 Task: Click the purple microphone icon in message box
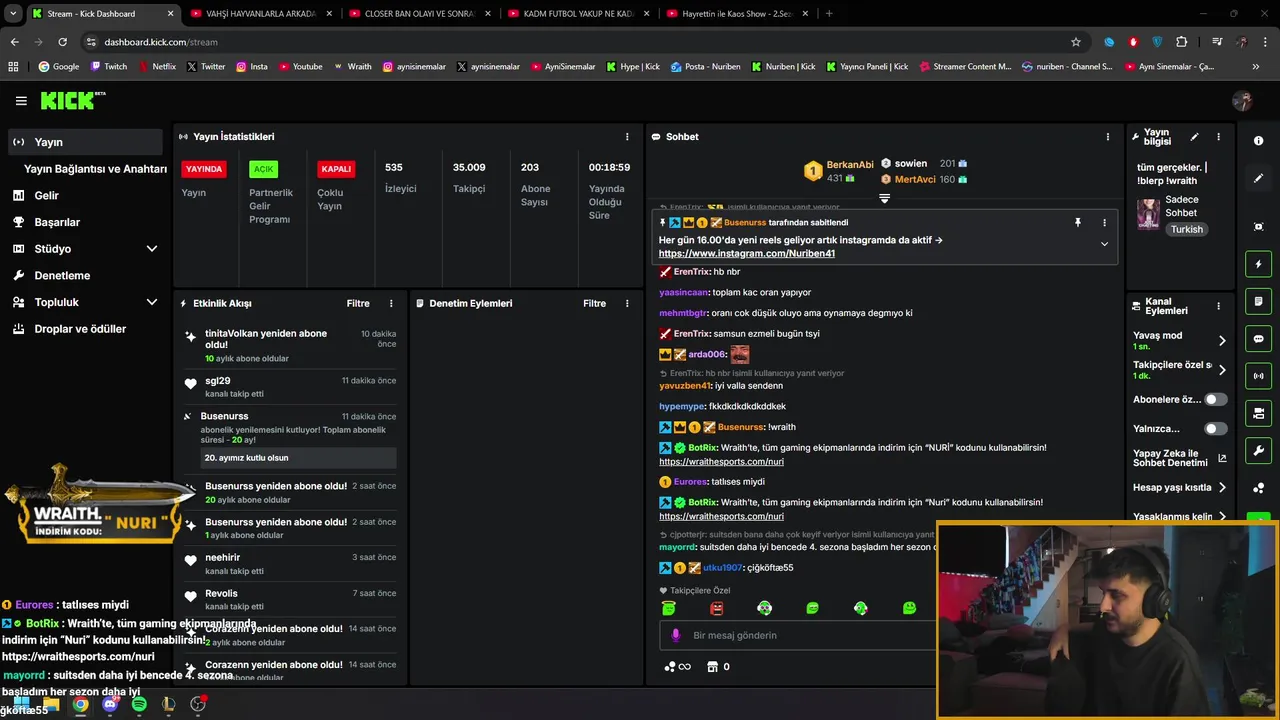pos(676,635)
